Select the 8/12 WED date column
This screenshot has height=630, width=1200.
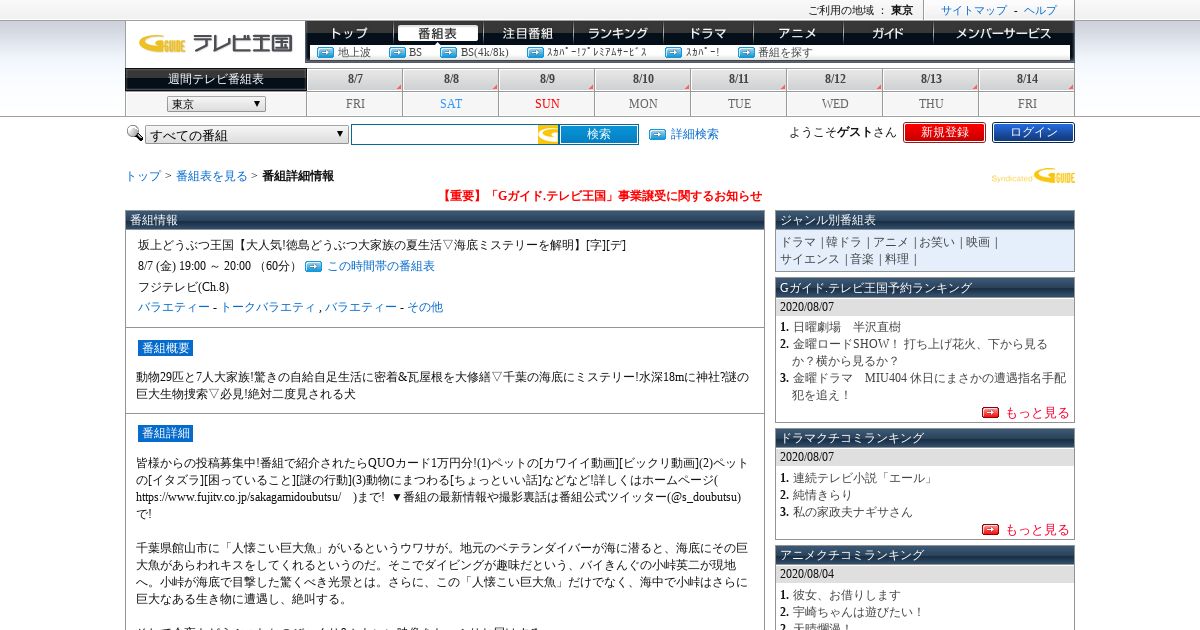835,92
